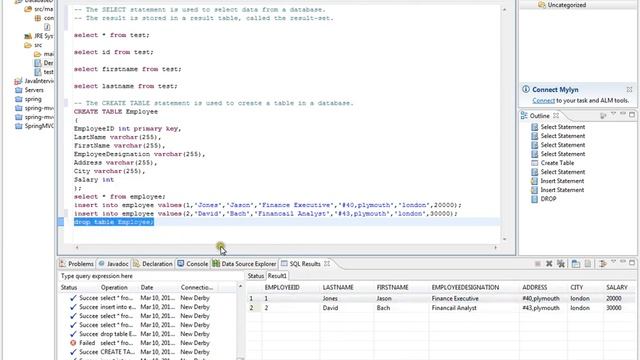Select the Create Table entry in Outline
Screen dimensions: 640x360
[x=557, y=163]
